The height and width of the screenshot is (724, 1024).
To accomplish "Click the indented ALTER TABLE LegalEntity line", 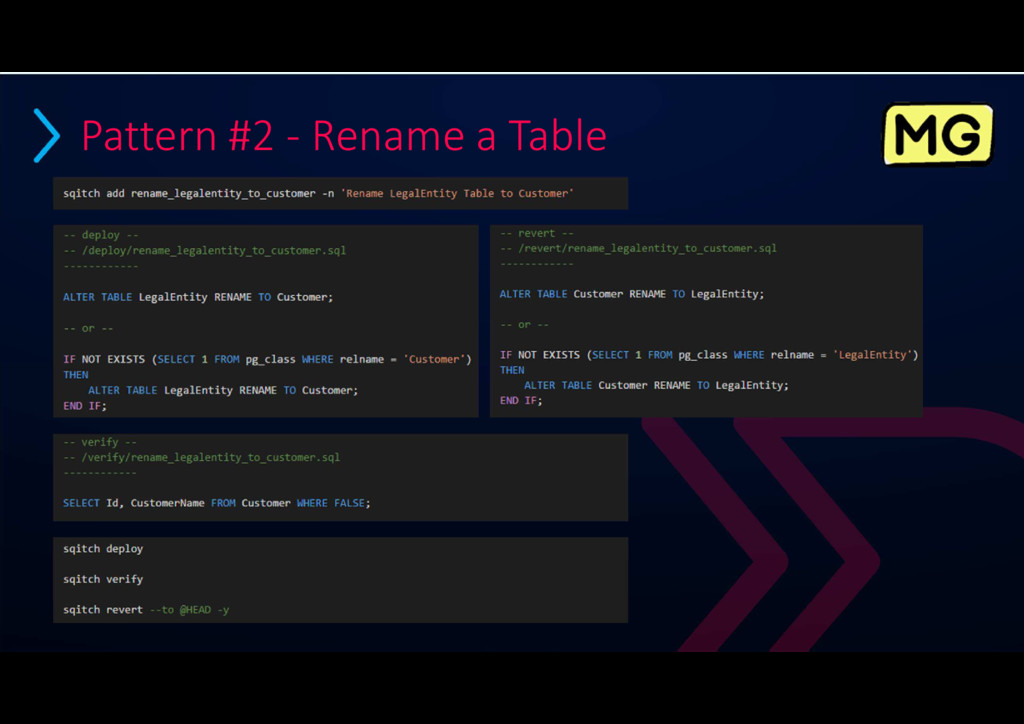I will (x=223, y=390).
